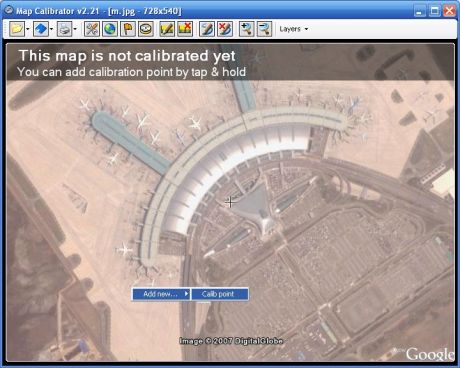Image resolution: width=460 pixels, height=368 pixels.
Task: Zoom out with the minus magnifier
Action: coord(264,29)
